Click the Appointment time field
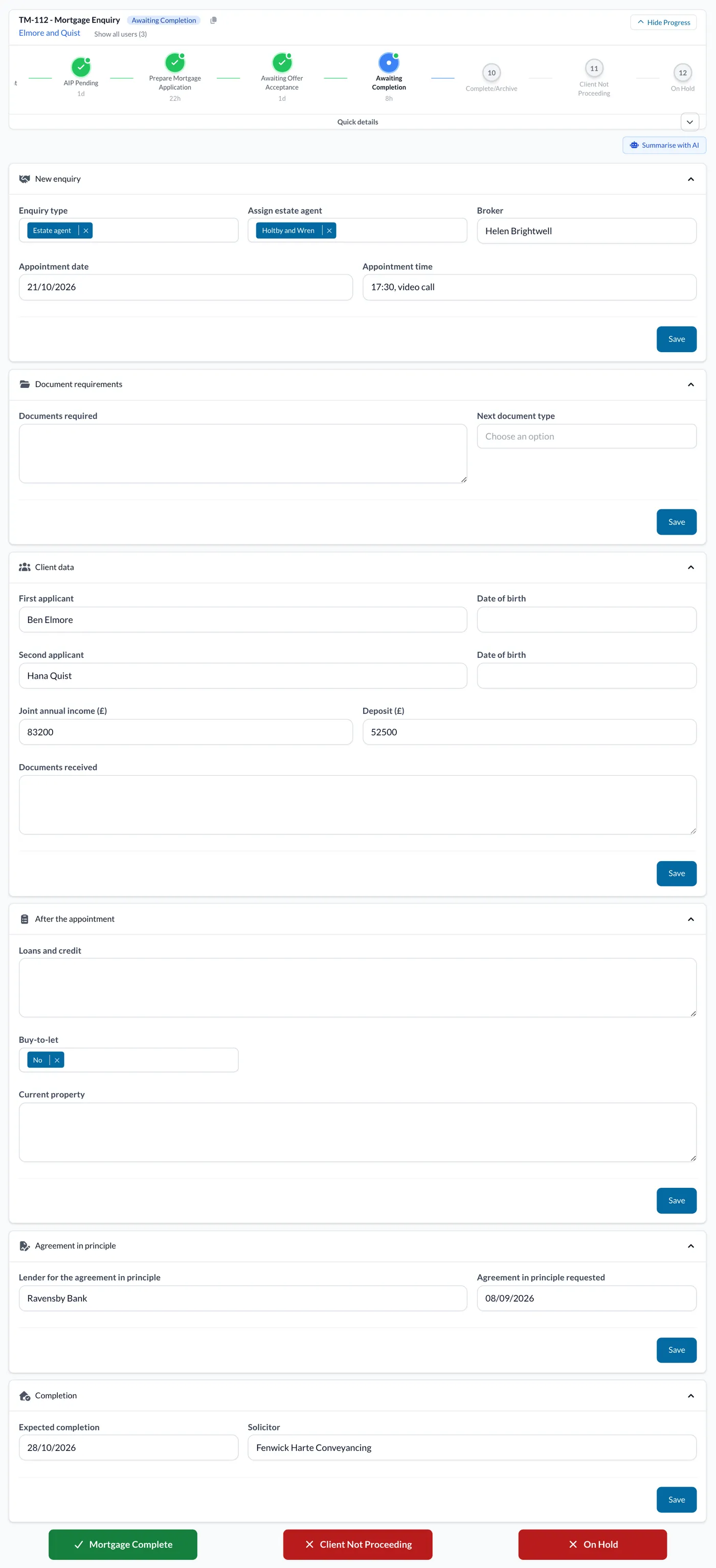This screenshot has width=716, height=1568. click(529, 287)
